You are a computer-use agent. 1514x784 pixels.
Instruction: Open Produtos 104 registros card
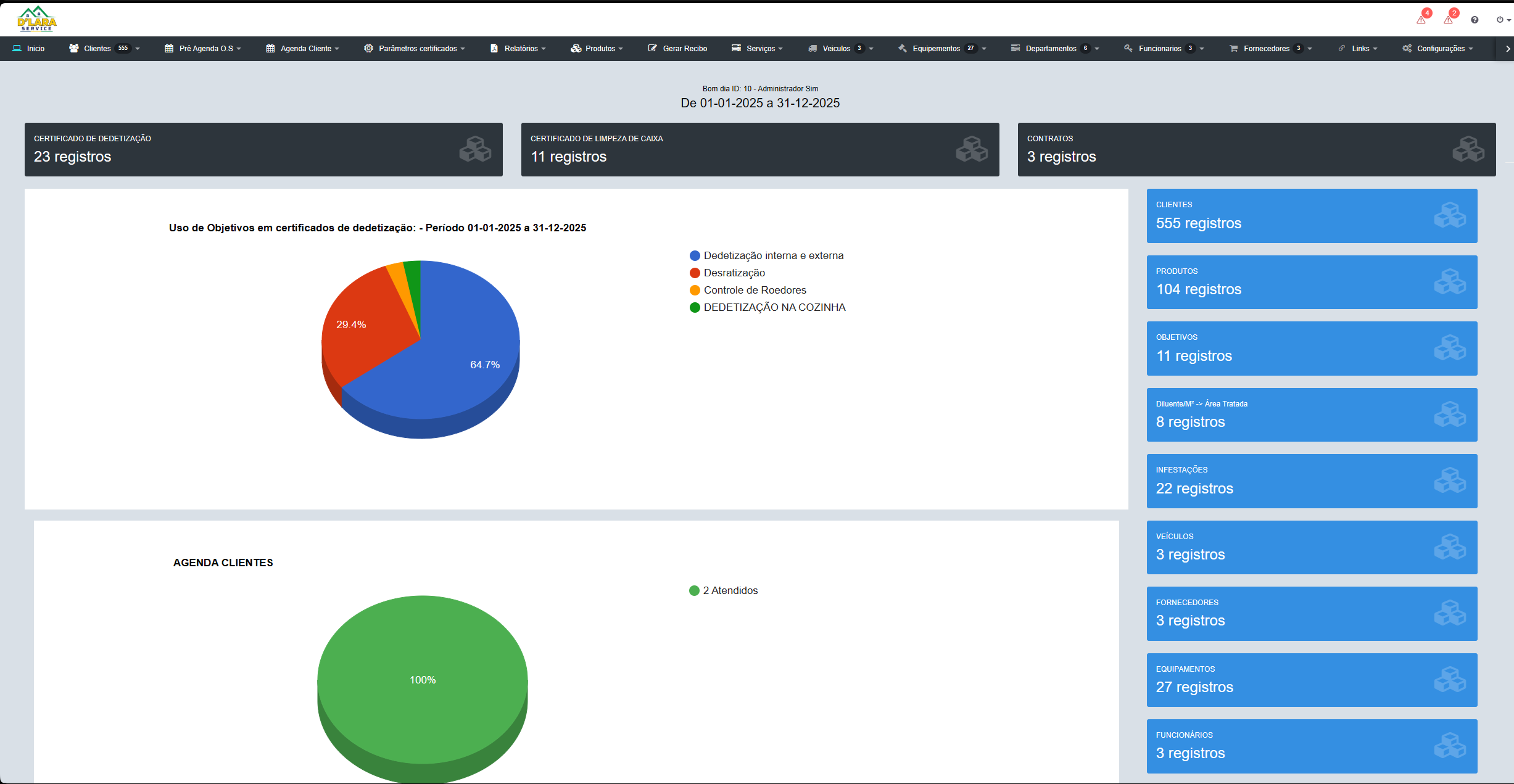pyautogui.click(x=1311, y=282)
